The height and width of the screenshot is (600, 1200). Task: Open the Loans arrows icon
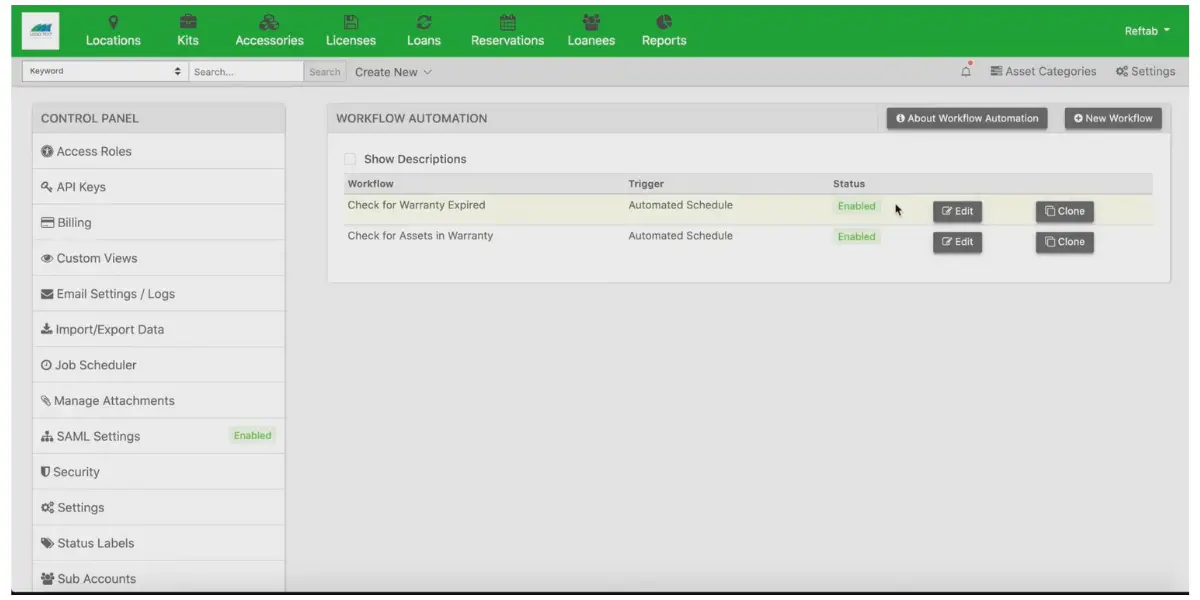coord(424,21)
